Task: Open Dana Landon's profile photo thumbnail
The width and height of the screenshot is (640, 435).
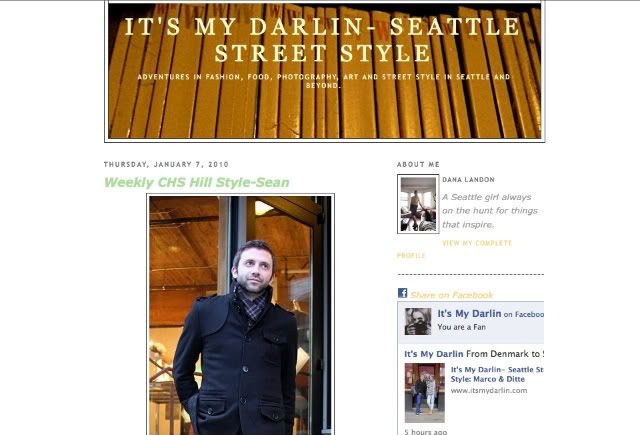Action: click(x=418, y=204)
